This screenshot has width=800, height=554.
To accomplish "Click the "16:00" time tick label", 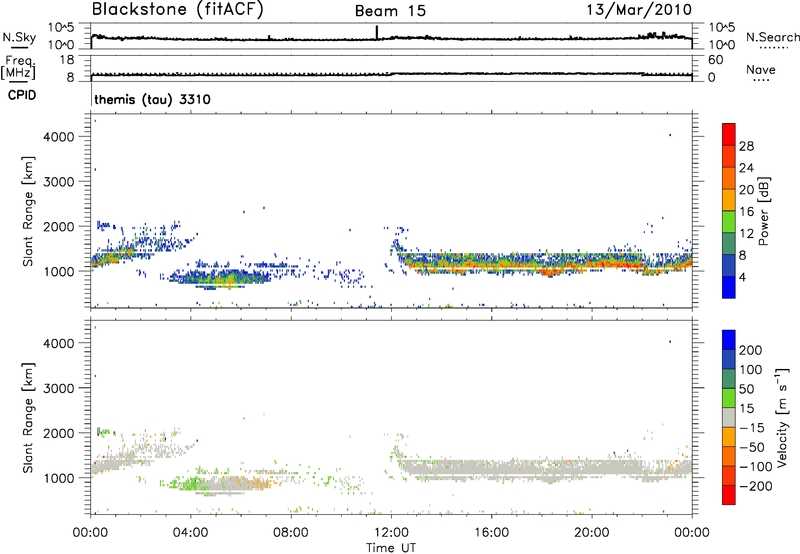I will click(x=491, y=533).
